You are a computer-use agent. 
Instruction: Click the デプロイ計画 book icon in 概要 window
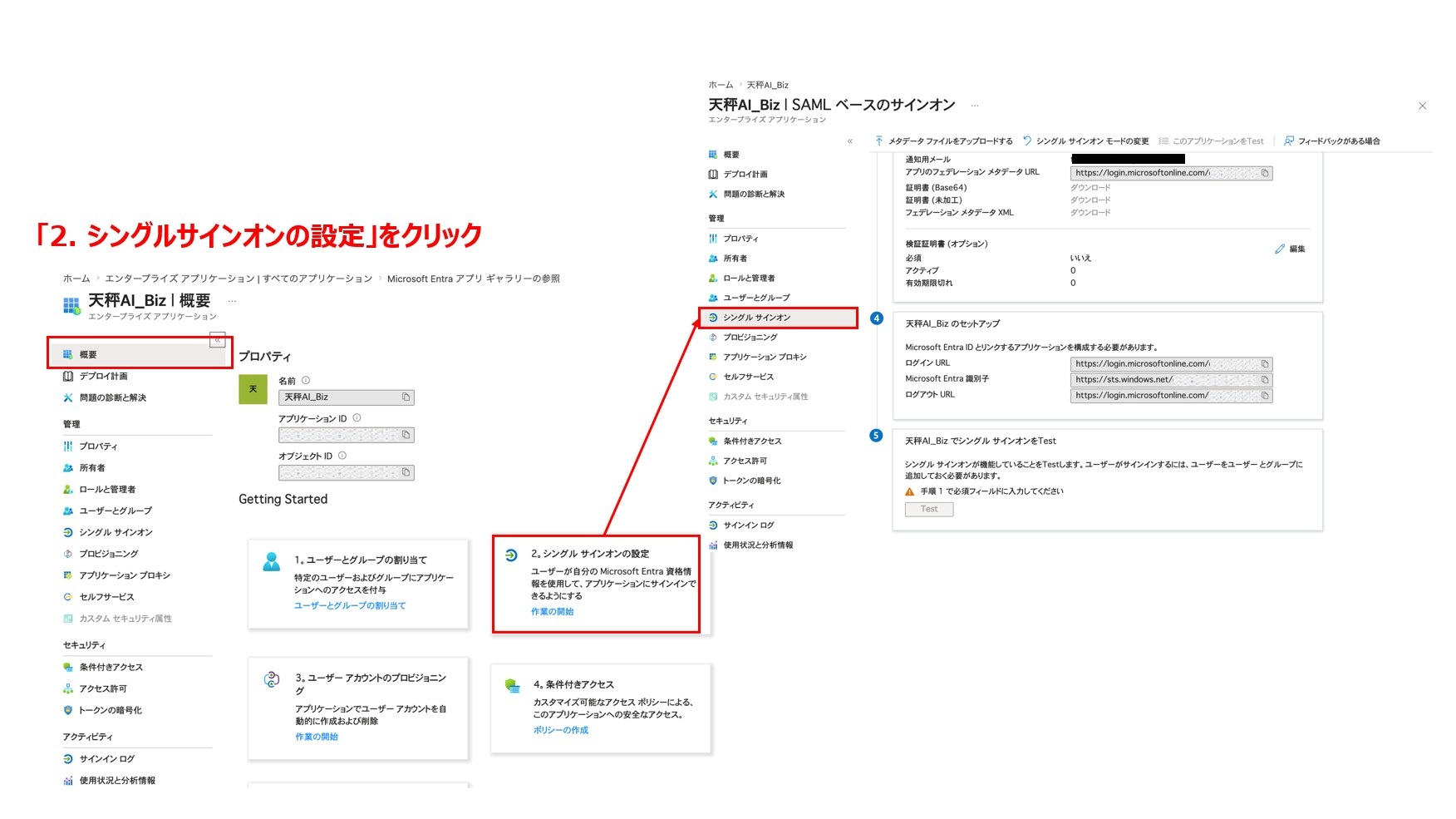tap(68, 376)
